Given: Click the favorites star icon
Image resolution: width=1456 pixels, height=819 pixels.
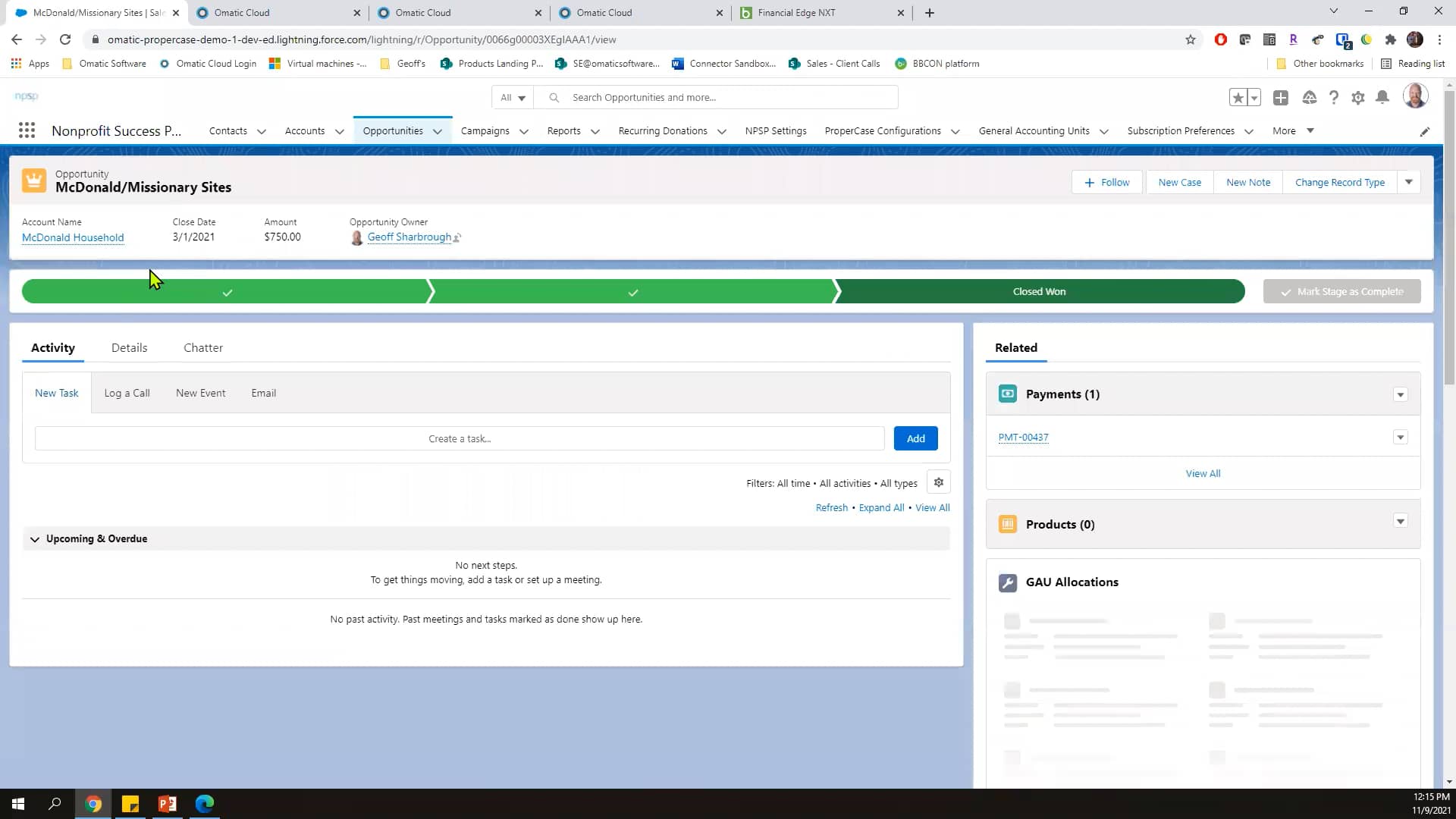Looking at the screenshot, I should [1238, 97].
